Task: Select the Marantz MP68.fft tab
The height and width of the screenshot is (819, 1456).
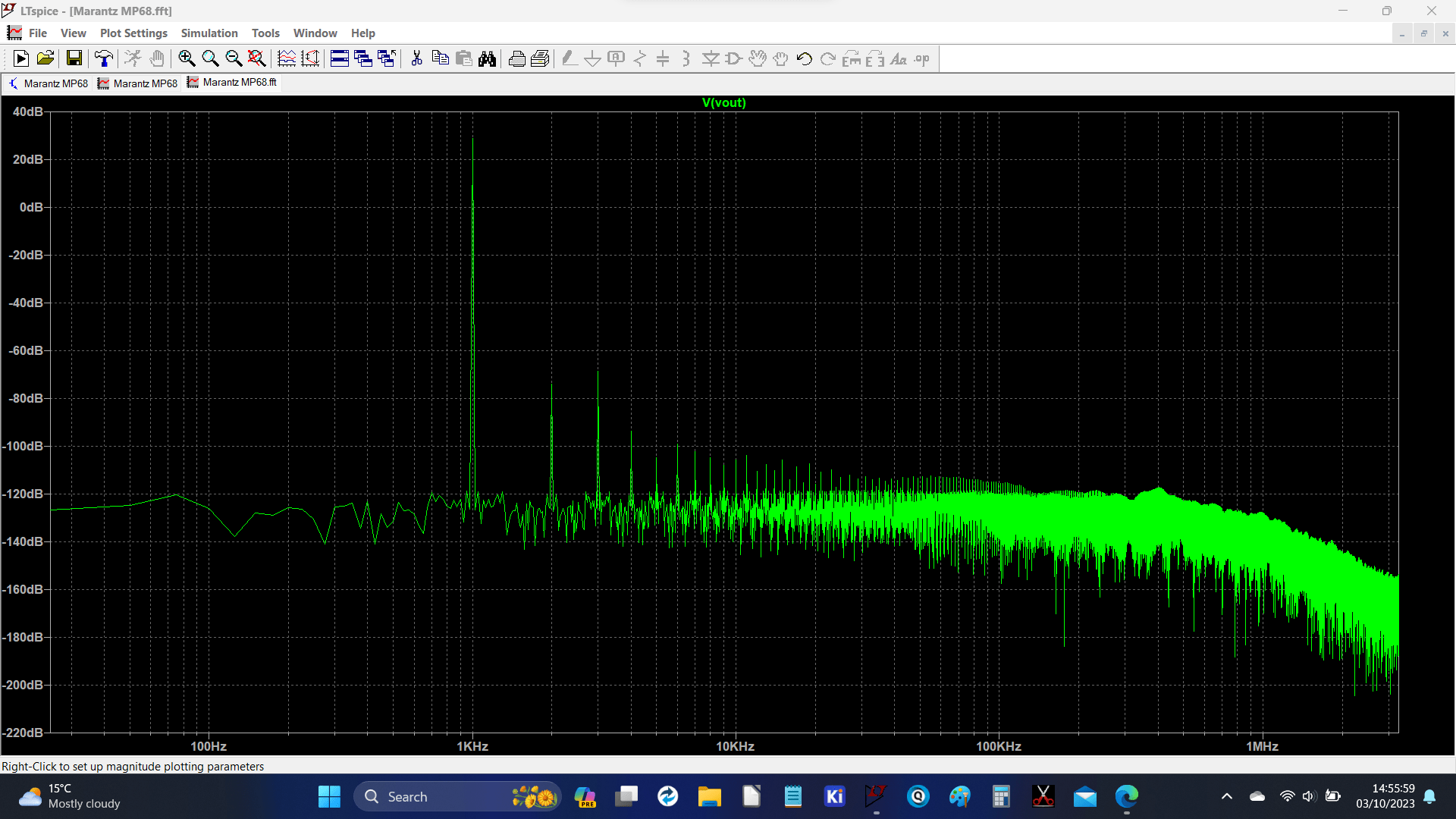Action: tap(233, 83)
